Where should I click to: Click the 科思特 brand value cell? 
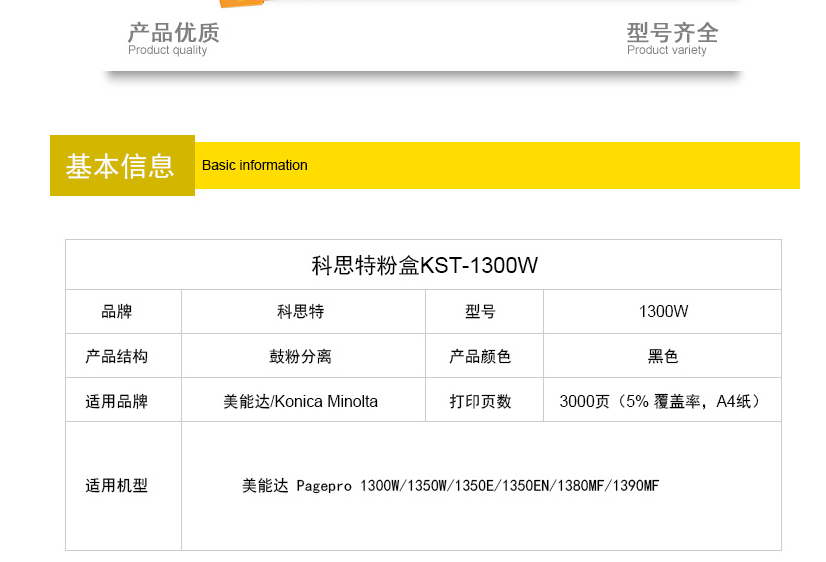point(303,311)
